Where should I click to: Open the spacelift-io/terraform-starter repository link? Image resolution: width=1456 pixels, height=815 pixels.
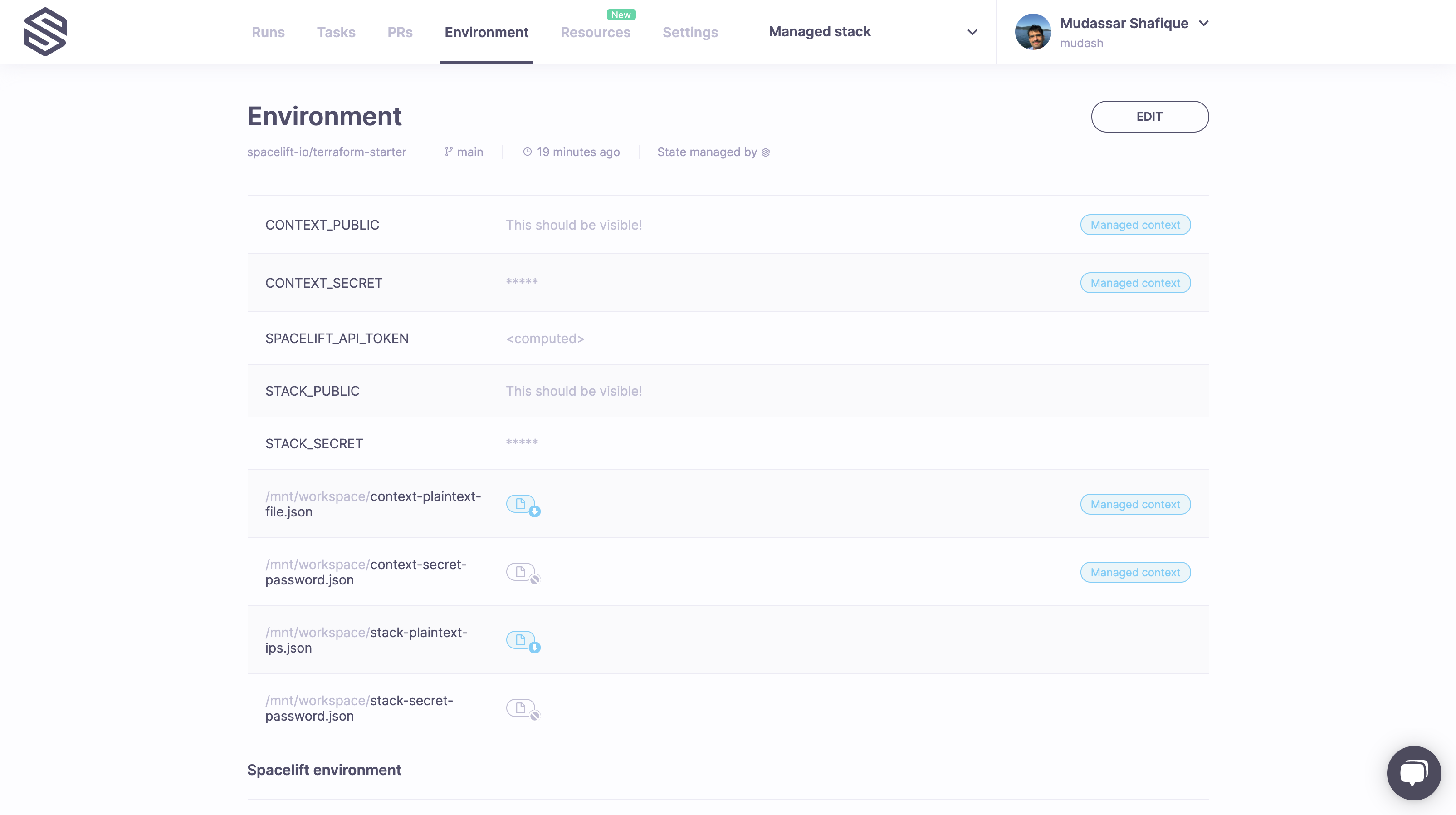(x=327, y=152)
